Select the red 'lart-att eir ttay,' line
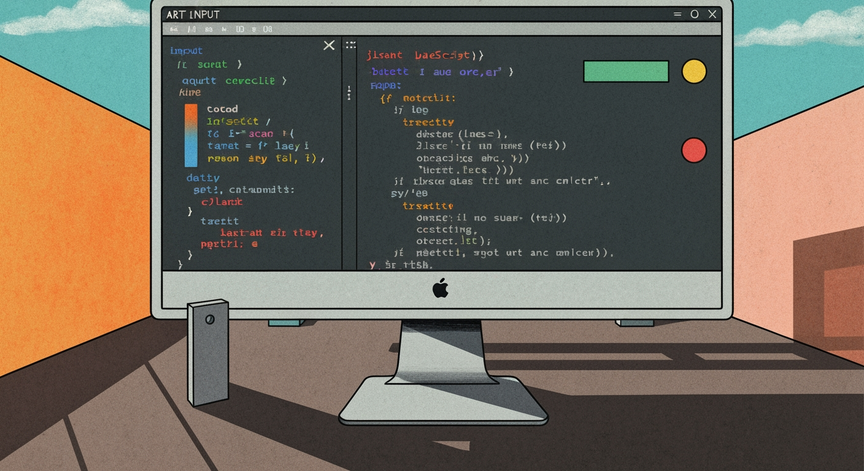Screen dimensions: 864x471 pyautogui.click(x=272, y=233)
